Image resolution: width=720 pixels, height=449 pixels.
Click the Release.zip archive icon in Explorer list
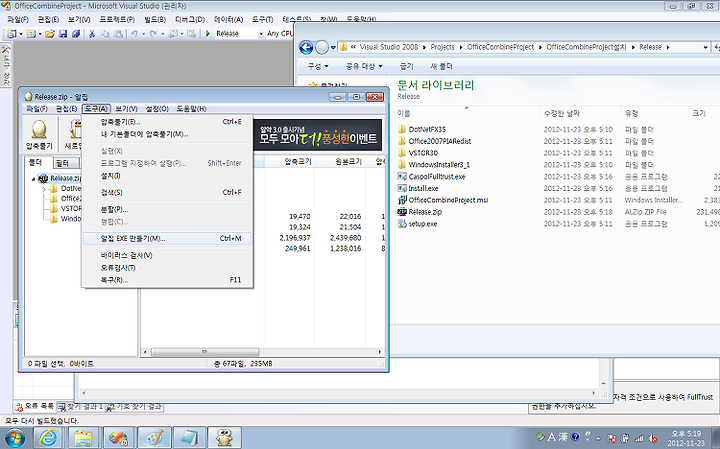pyautogui.click(x=402, y=212)
